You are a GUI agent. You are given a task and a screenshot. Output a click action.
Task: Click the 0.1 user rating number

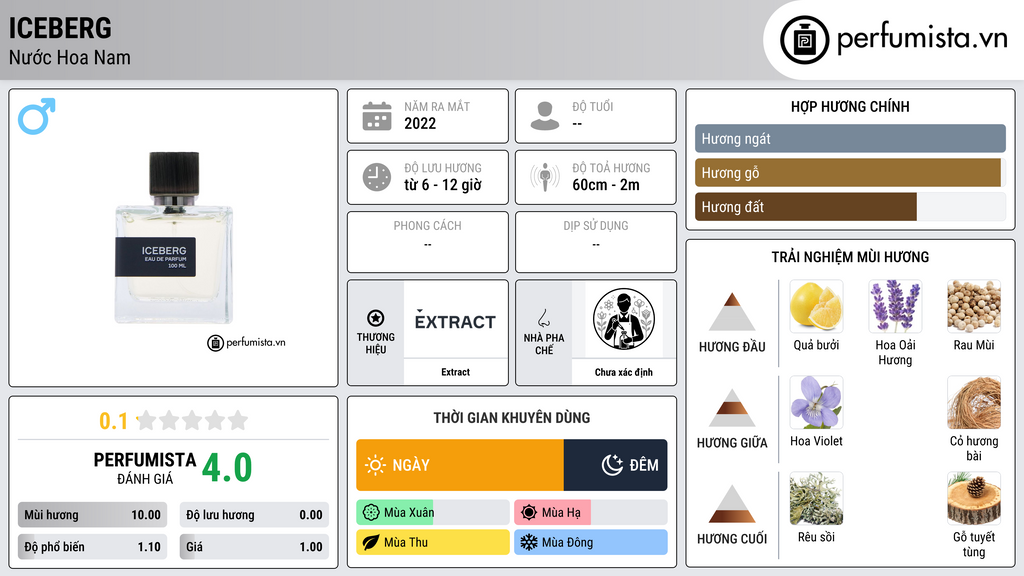click(114, 421)
